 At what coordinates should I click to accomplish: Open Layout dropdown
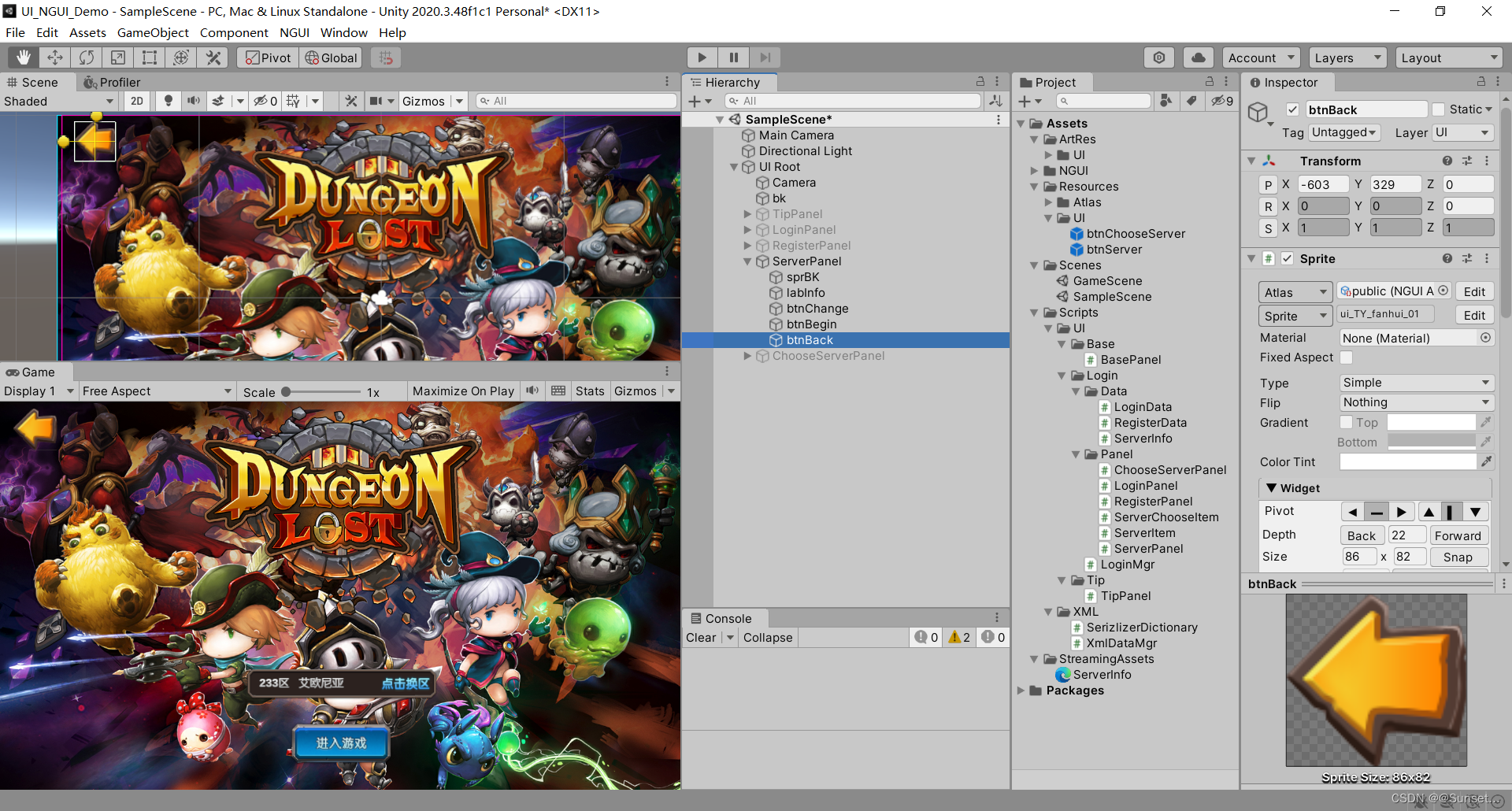tap(1449, 57)
